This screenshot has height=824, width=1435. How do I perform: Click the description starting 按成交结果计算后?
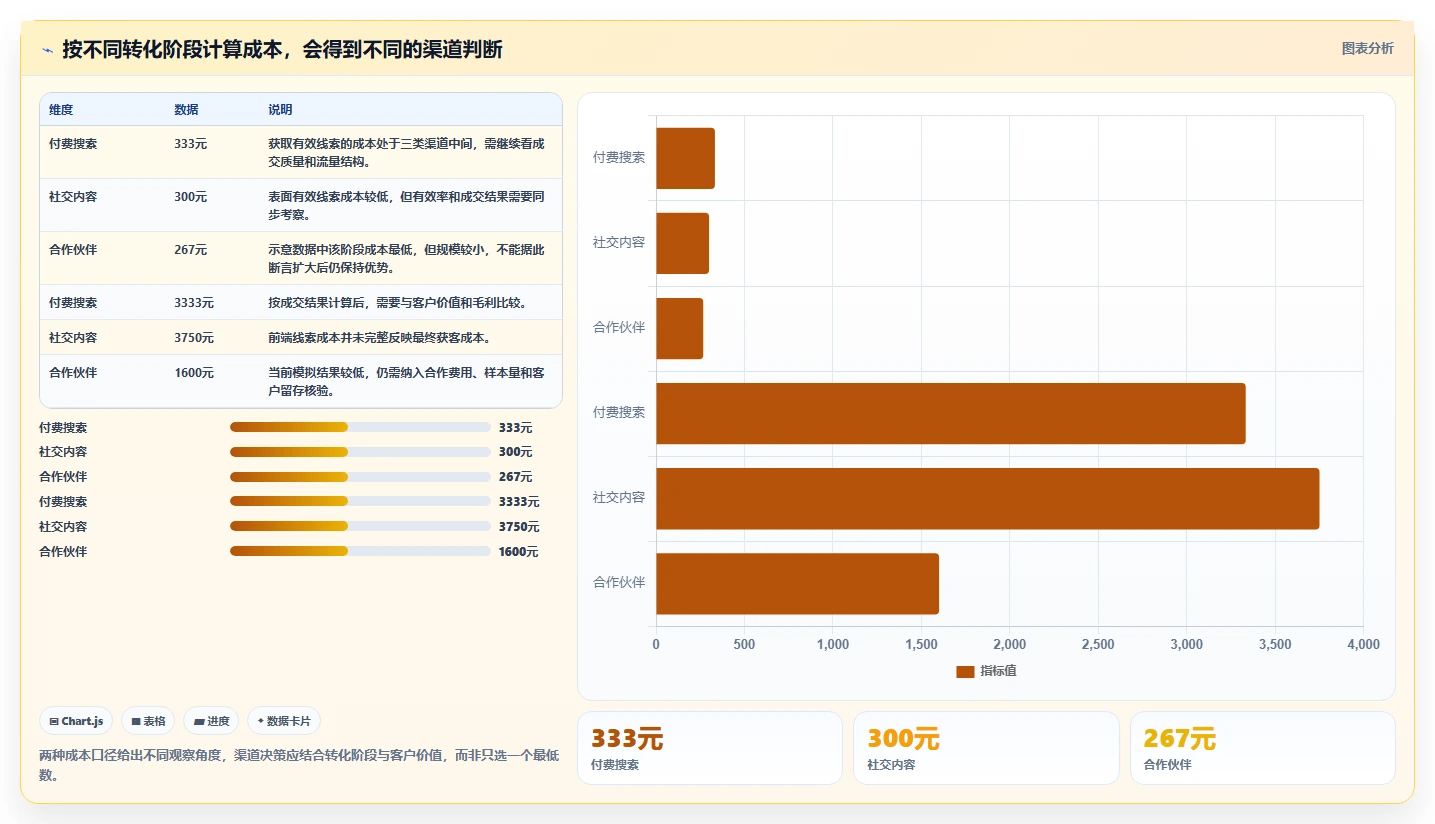[x=397, y=302]
